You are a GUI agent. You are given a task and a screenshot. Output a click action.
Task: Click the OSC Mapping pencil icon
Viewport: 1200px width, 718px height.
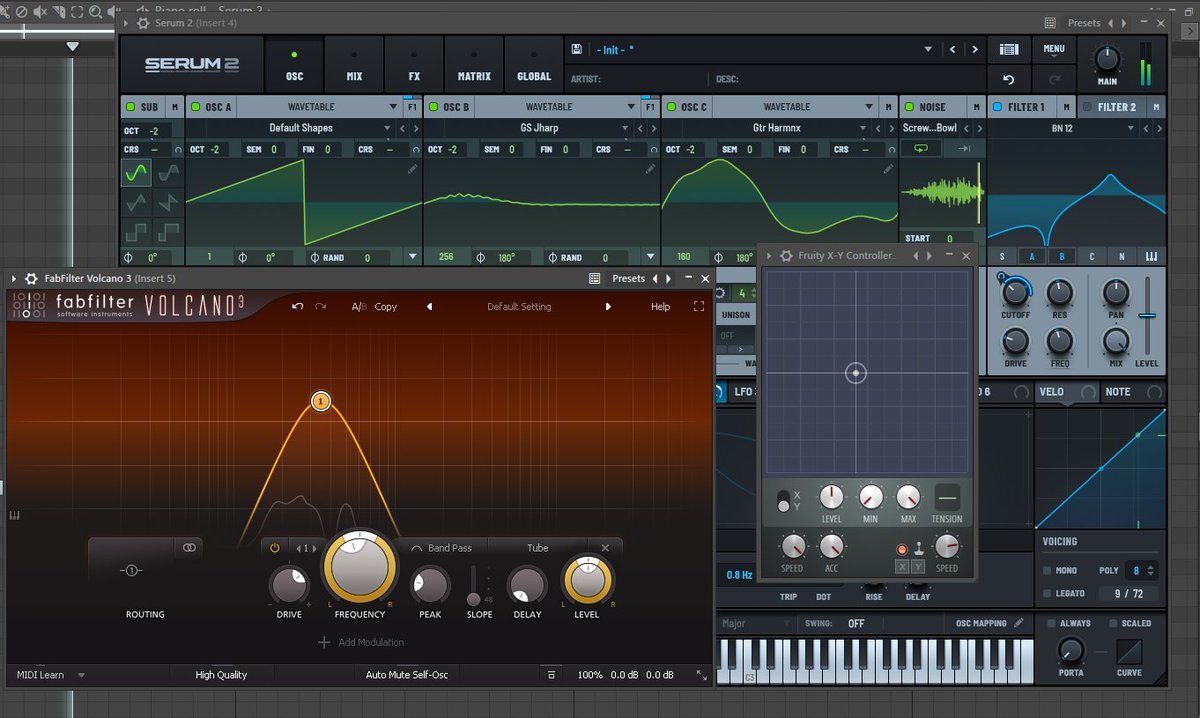(x=1019, y=623)
